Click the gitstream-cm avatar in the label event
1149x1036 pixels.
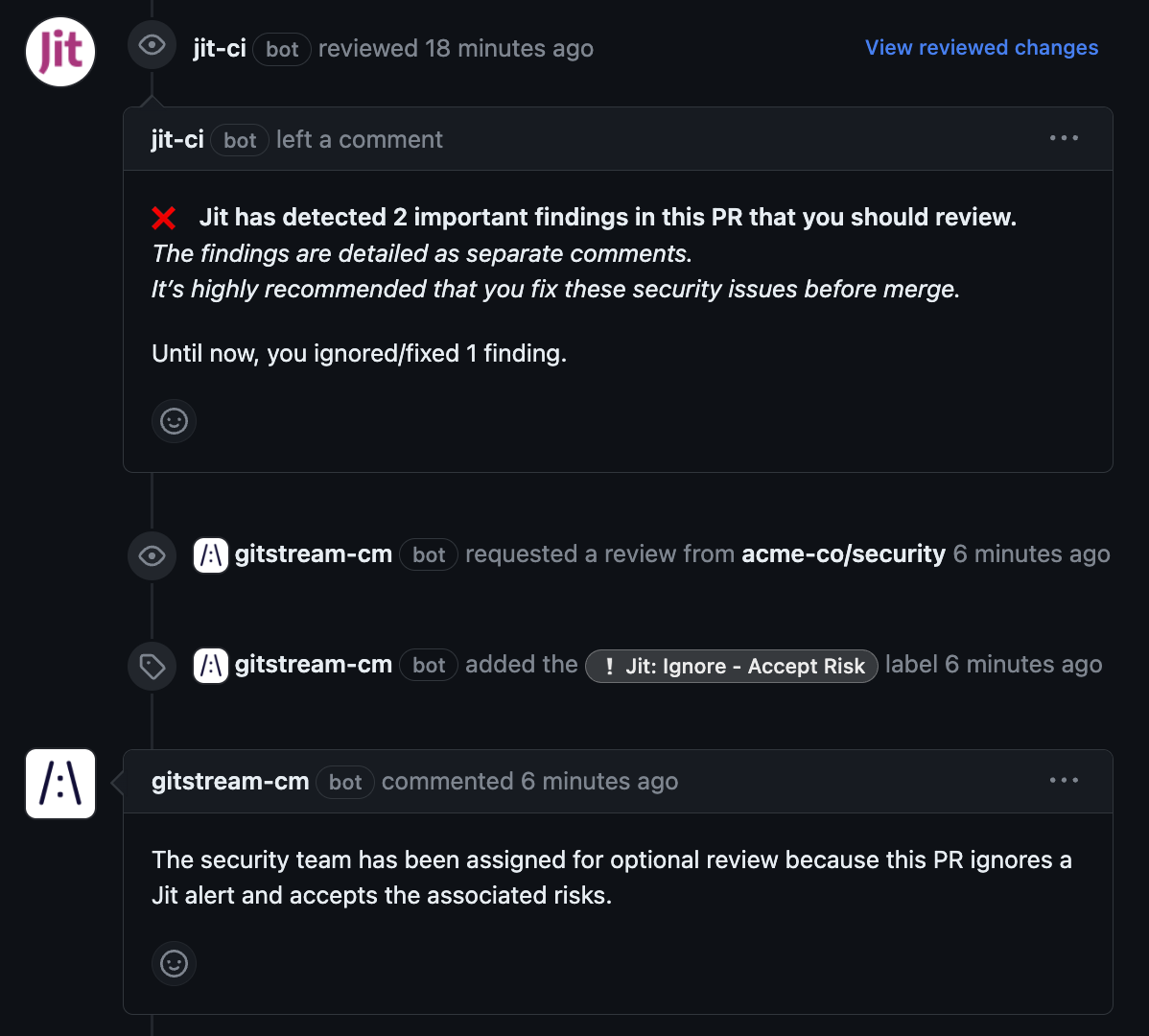click(211, 665)
